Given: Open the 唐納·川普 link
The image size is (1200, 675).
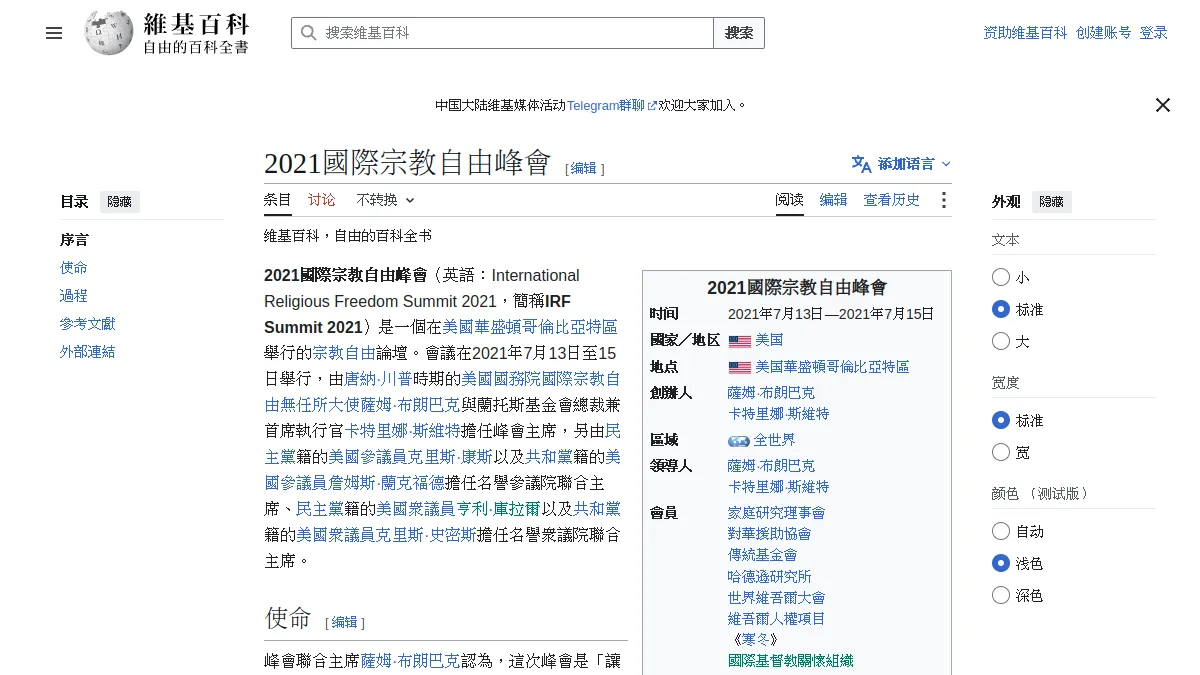Looking at the screenshot, I should coord(378,379).
